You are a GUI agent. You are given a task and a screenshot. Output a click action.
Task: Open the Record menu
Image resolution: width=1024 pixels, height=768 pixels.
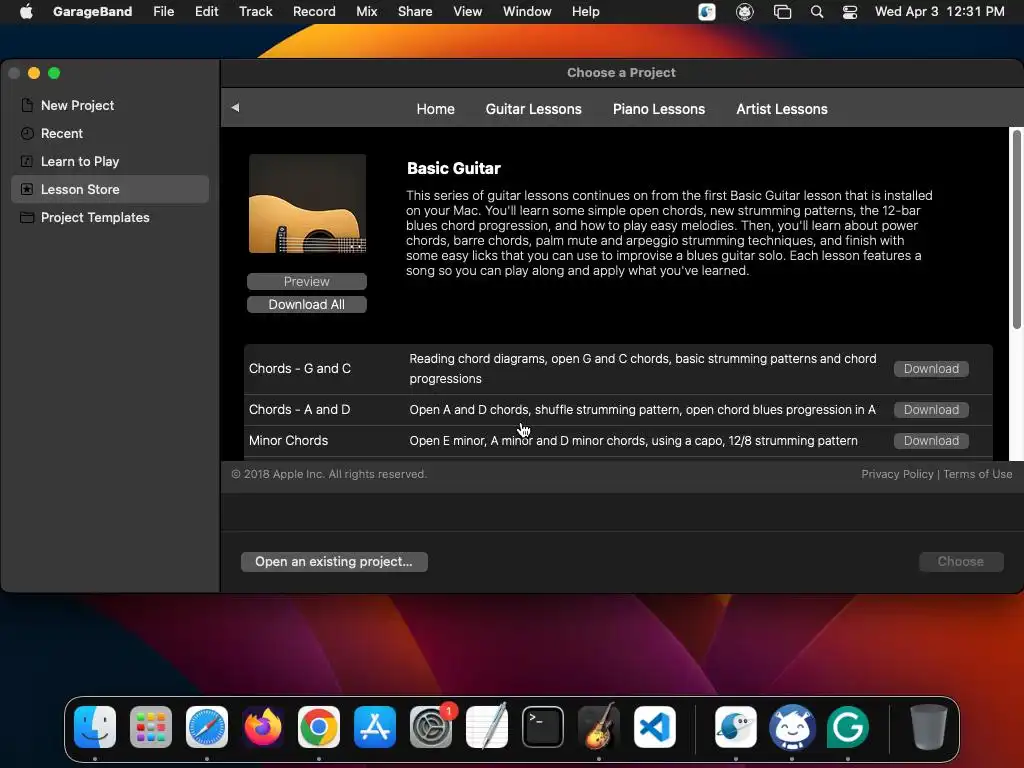314,12
